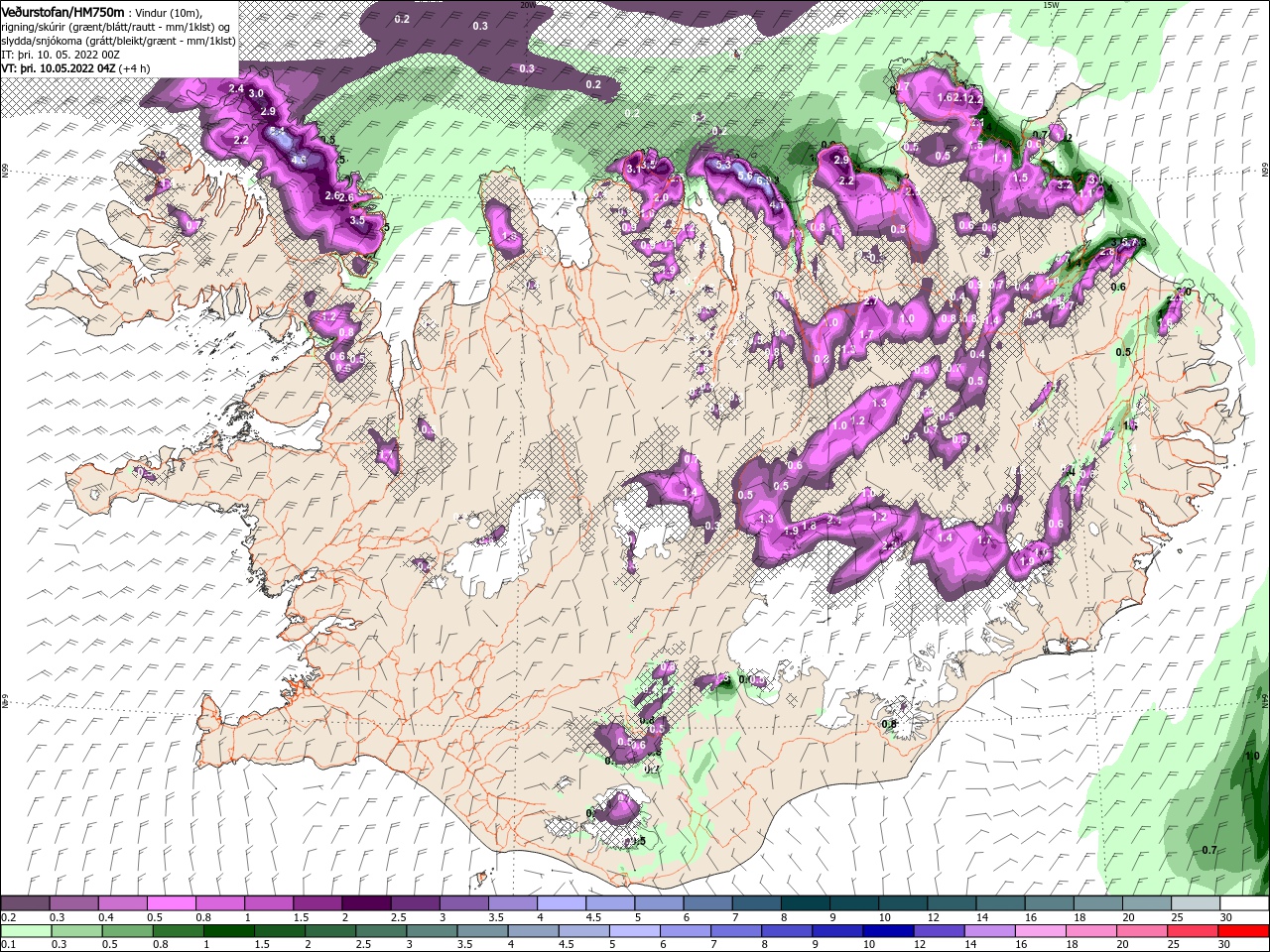
Task: Click the darkest green swatch starting at 1 in lower legend
Action: coord(229,931)
